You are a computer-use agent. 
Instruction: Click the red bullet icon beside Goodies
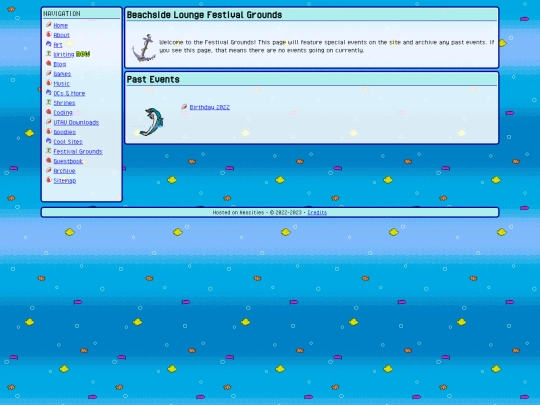click(x=49, y=131)
